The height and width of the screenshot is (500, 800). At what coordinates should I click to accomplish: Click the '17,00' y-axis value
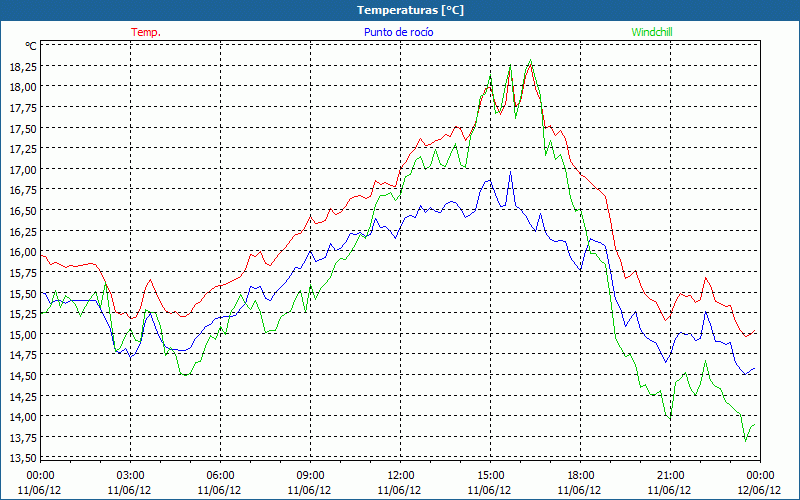pos(23,169)
